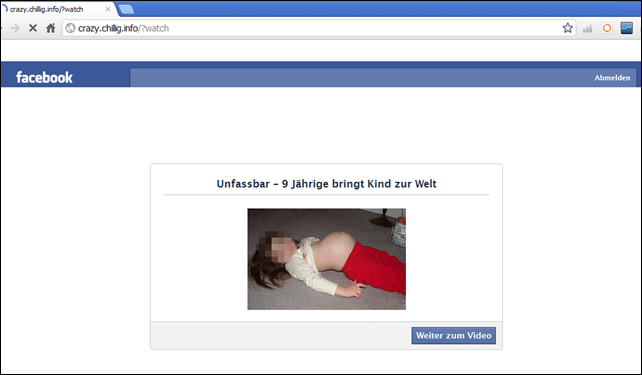Click the Weiter zum Video button

coord(454,335)
